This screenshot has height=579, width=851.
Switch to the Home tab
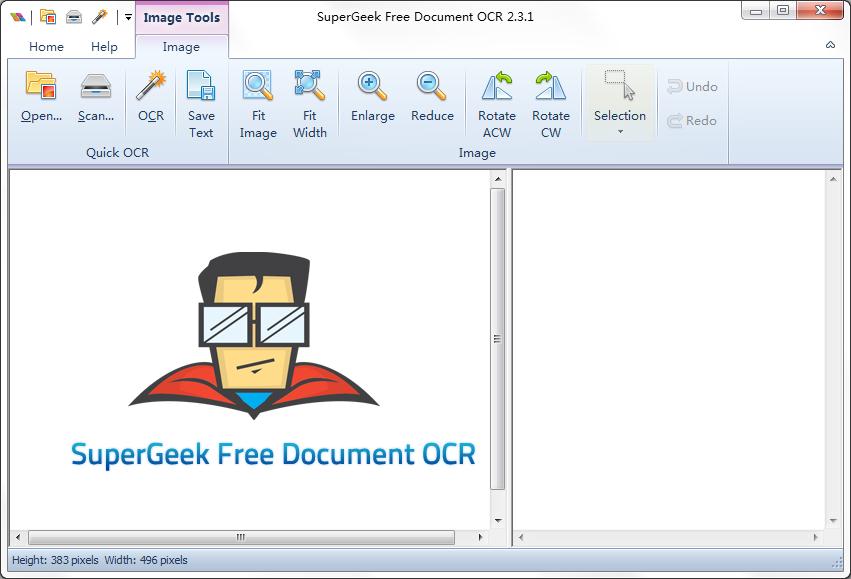(46, 47)
